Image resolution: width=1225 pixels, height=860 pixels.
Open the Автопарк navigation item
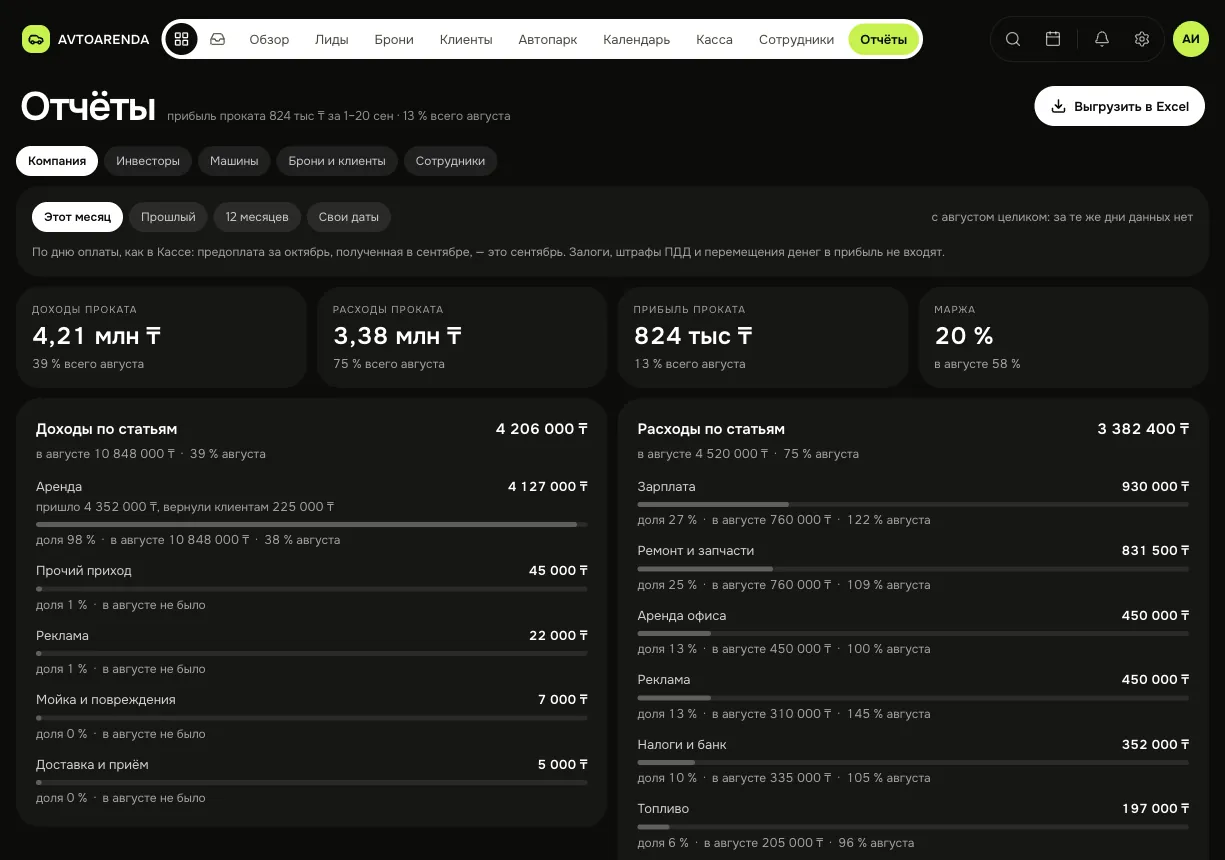point(548,40)
